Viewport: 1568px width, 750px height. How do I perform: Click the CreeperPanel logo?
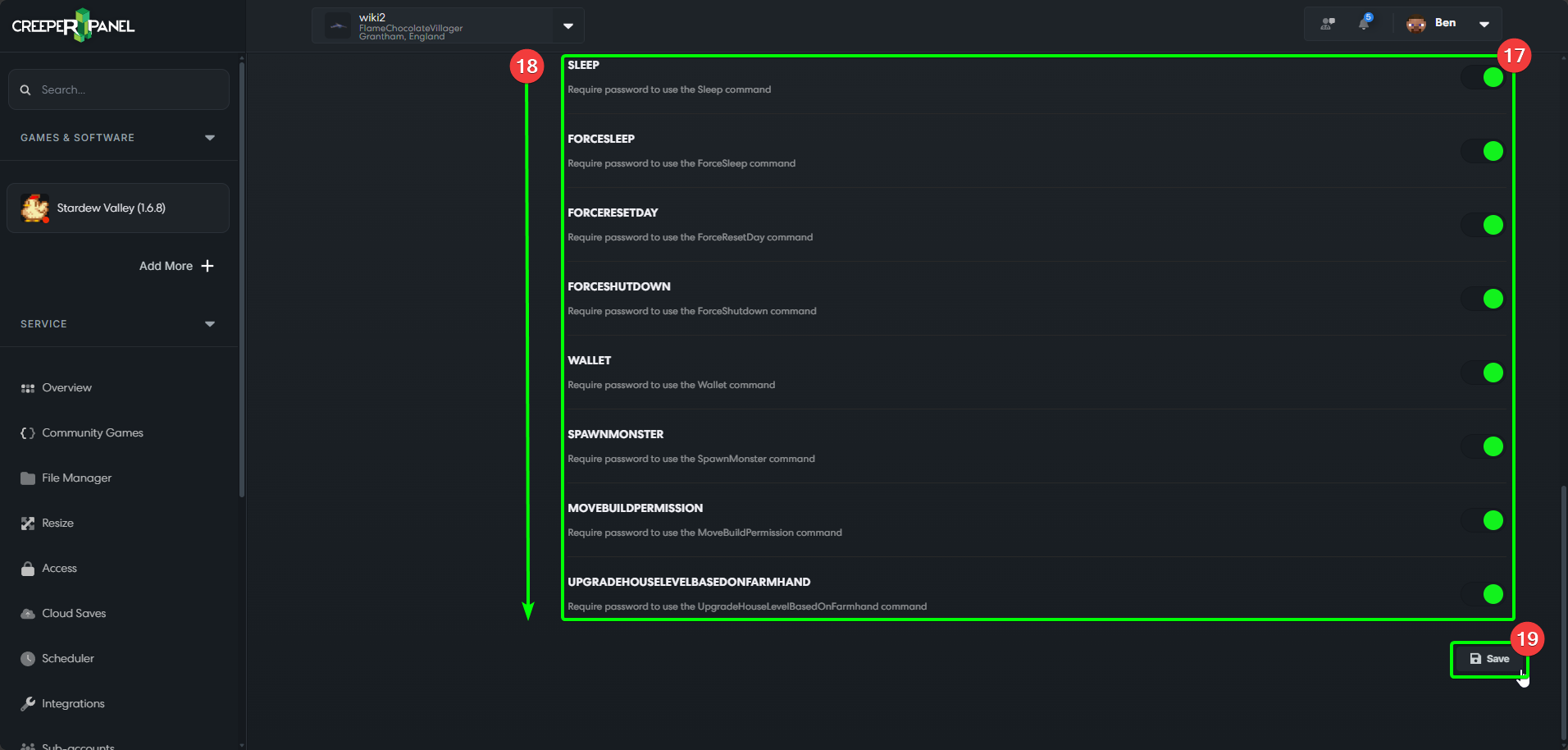(73, 25)
